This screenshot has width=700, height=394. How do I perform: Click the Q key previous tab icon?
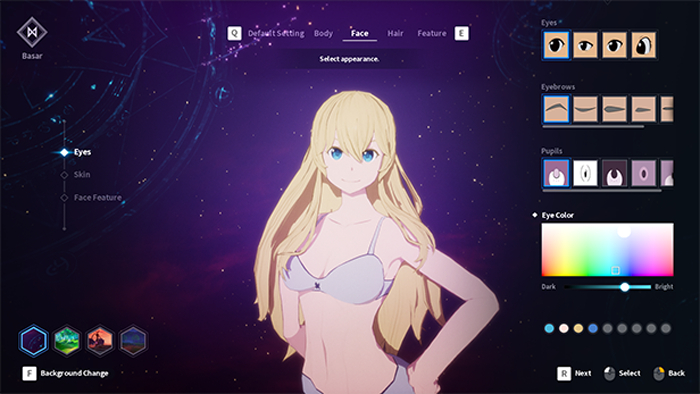(x=234, y=33)
